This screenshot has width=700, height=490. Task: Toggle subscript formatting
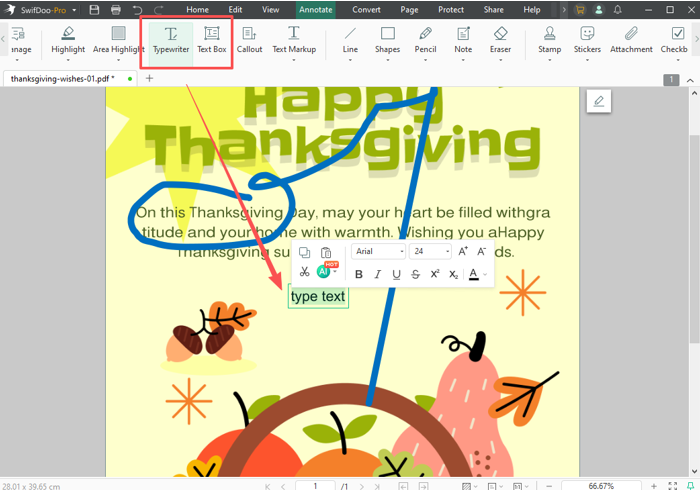point(454,274)
